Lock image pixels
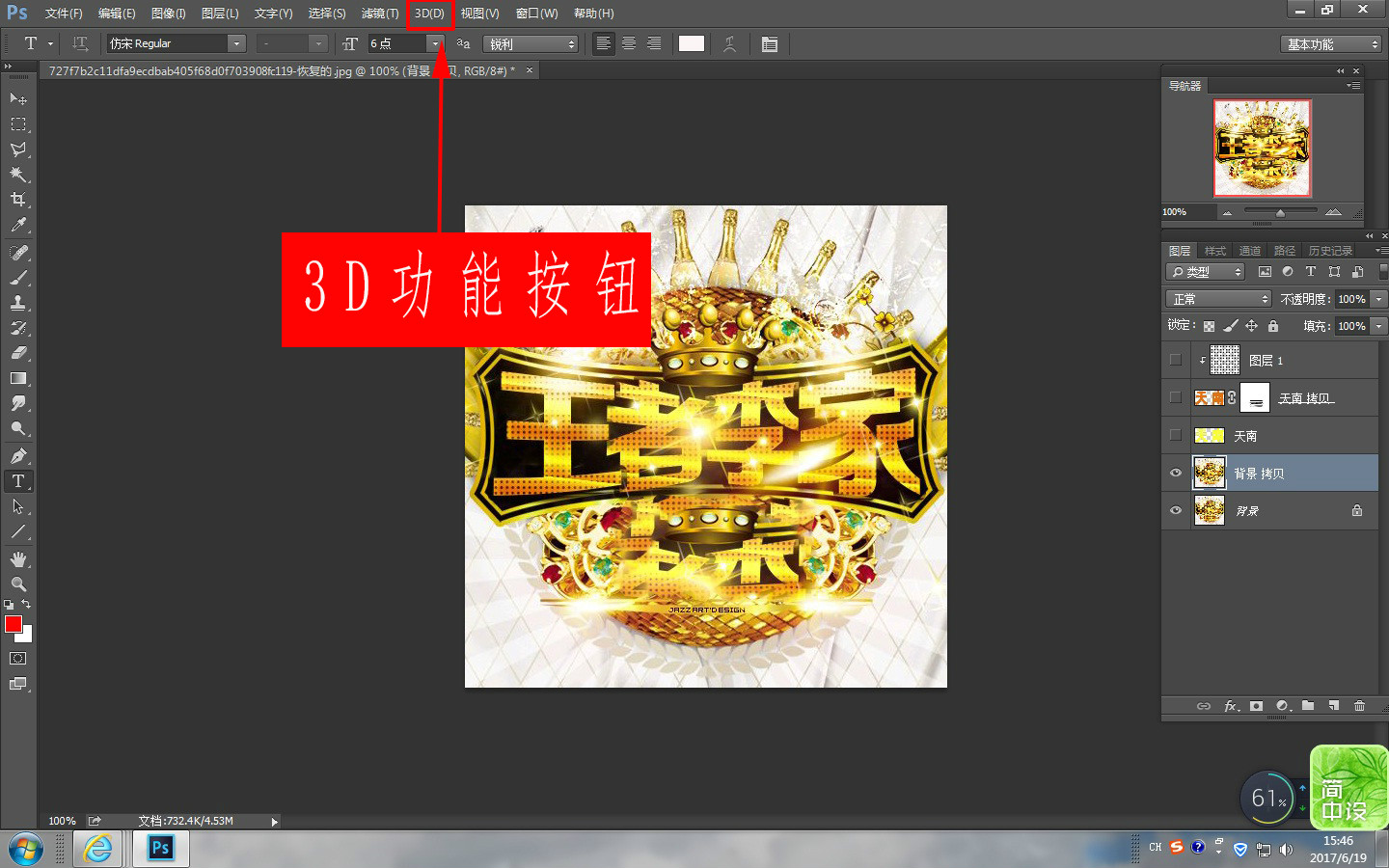 tap(1230, 326)
